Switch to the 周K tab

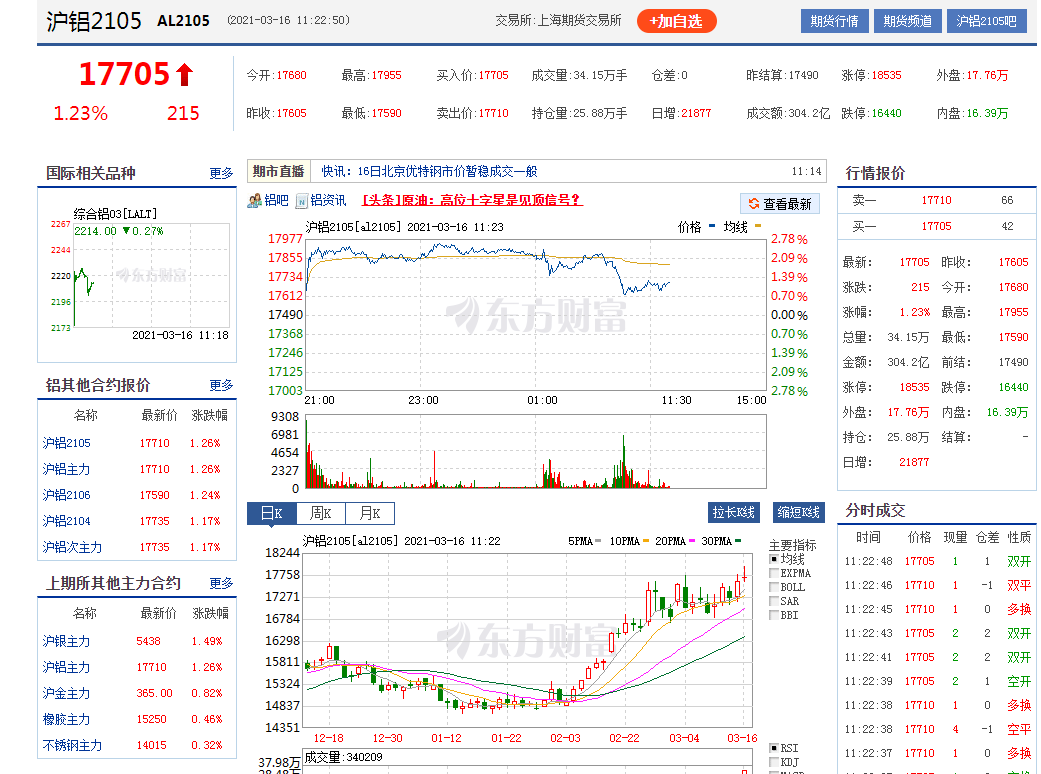pos(321,513)
